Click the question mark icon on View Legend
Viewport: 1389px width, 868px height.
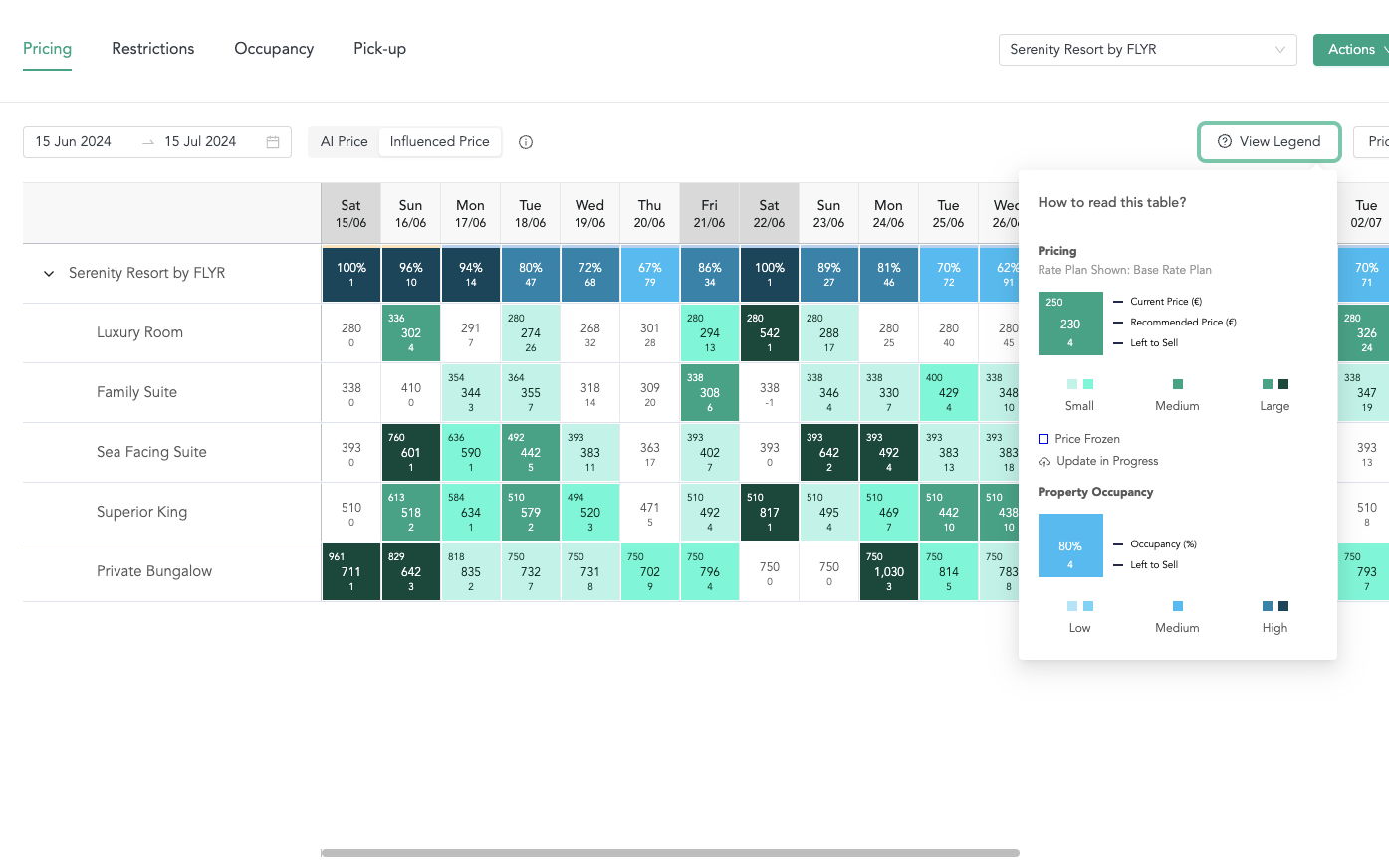click(1225, 142)
